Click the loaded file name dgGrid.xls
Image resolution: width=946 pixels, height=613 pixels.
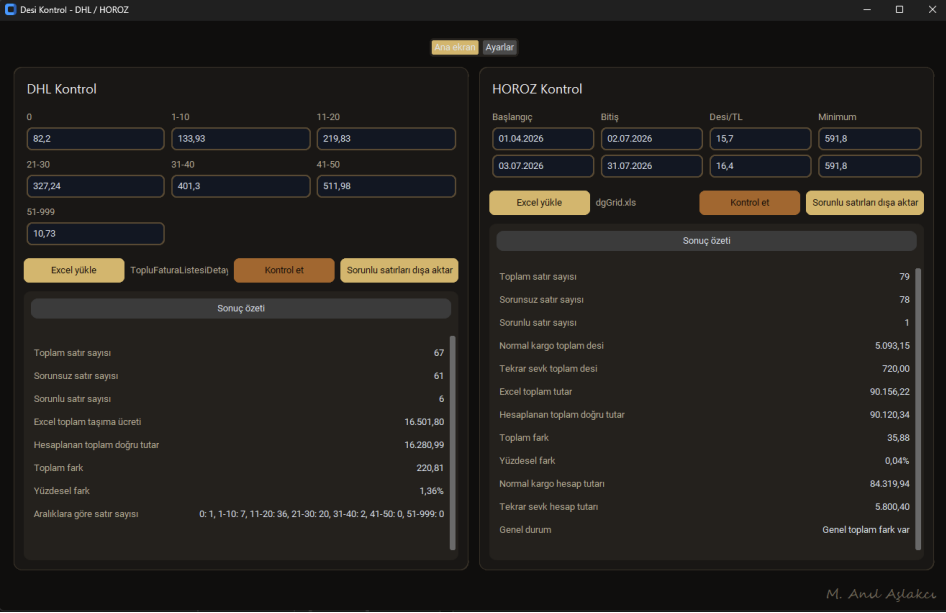[x=616, y=203]
